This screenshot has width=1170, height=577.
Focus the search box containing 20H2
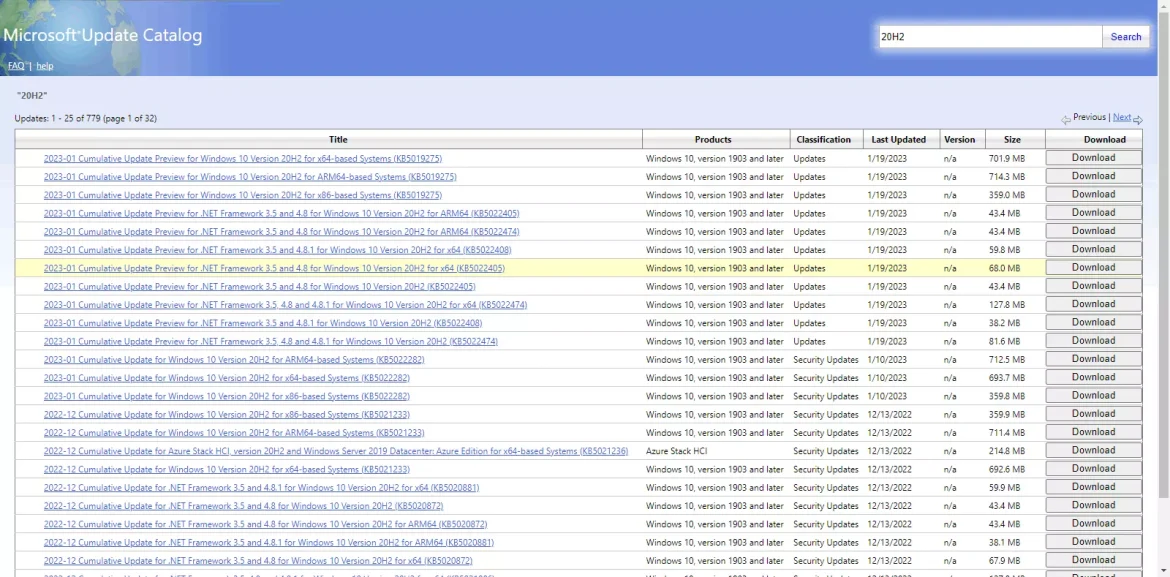[x=989, y=37]
